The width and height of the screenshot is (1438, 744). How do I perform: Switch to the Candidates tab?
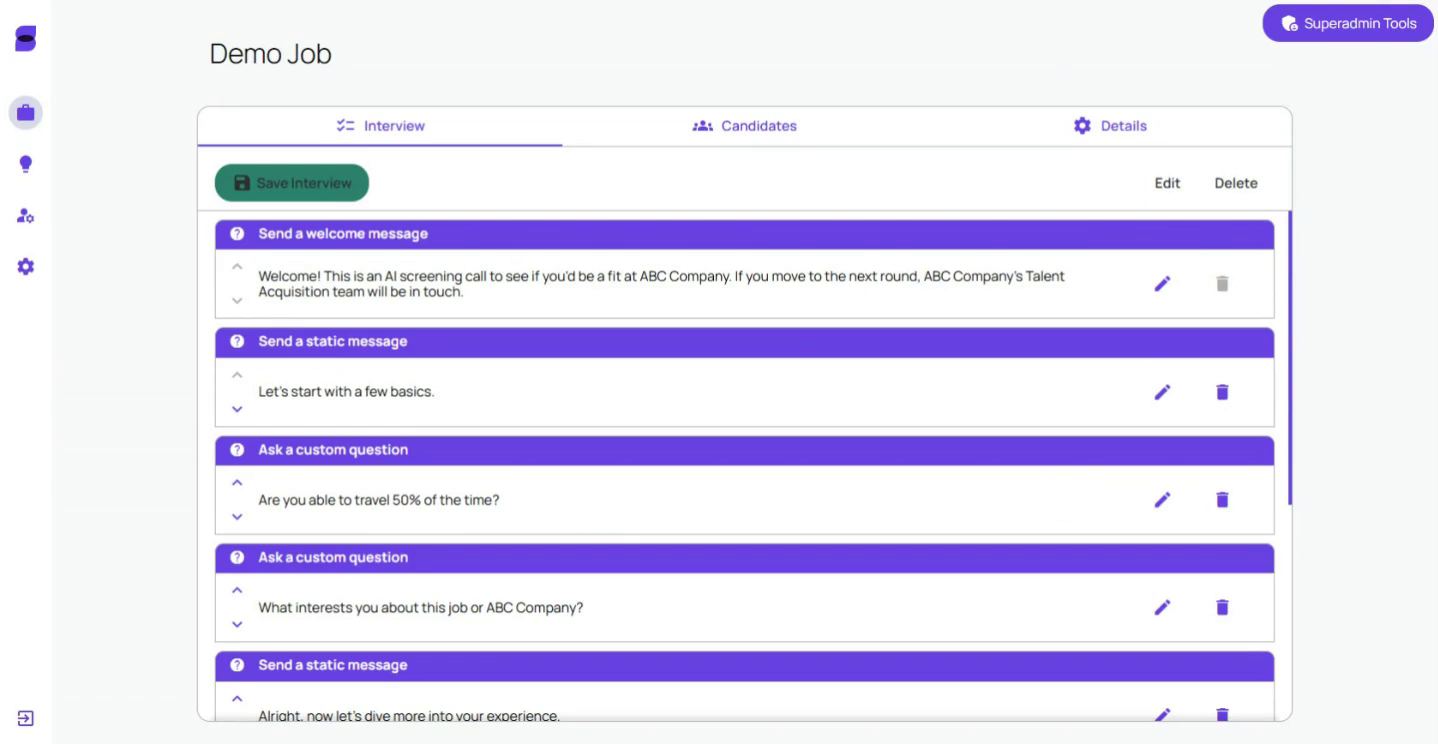pos(745,126)
